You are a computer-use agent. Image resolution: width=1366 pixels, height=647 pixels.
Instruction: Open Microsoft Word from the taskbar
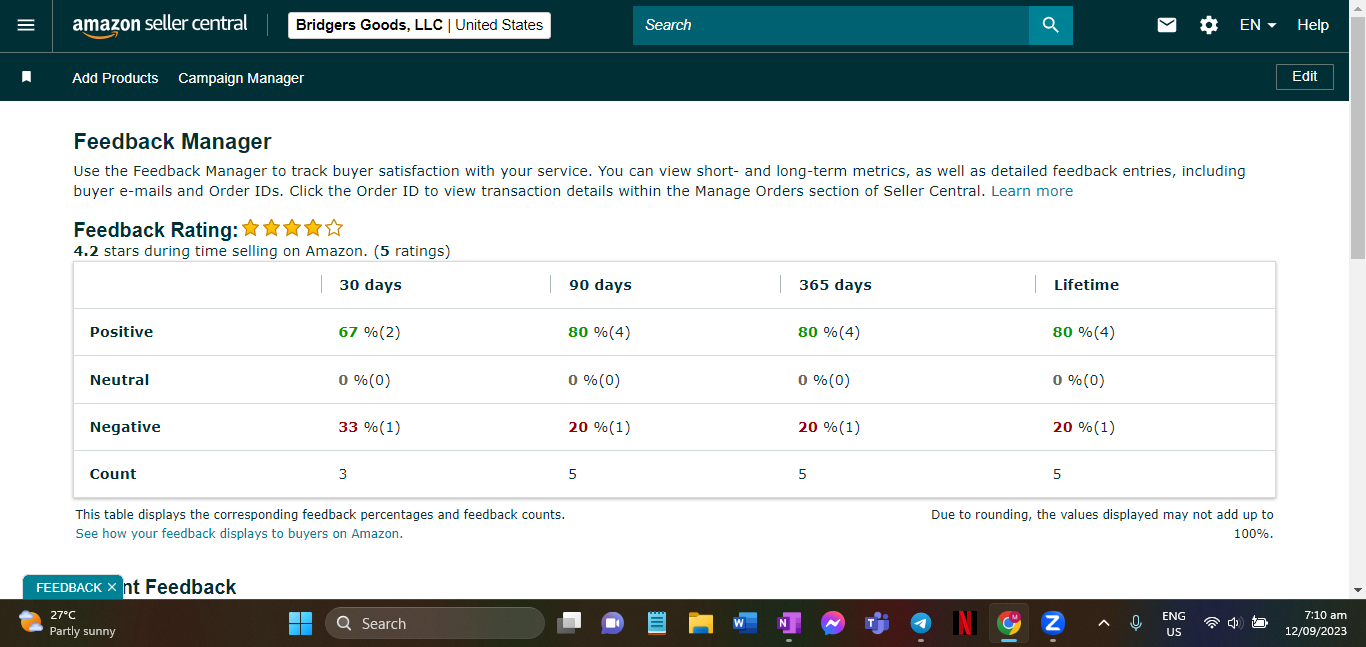click(x=744, y=623)
